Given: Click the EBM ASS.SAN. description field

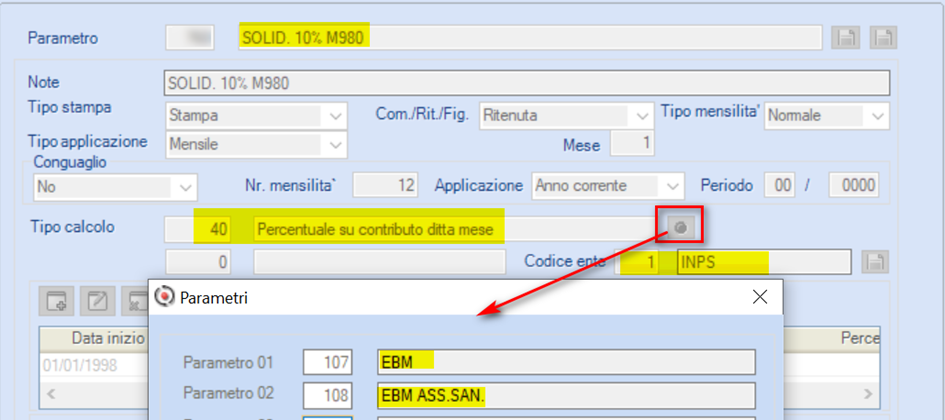Looking at the screenshot, I should pos(567,395).
